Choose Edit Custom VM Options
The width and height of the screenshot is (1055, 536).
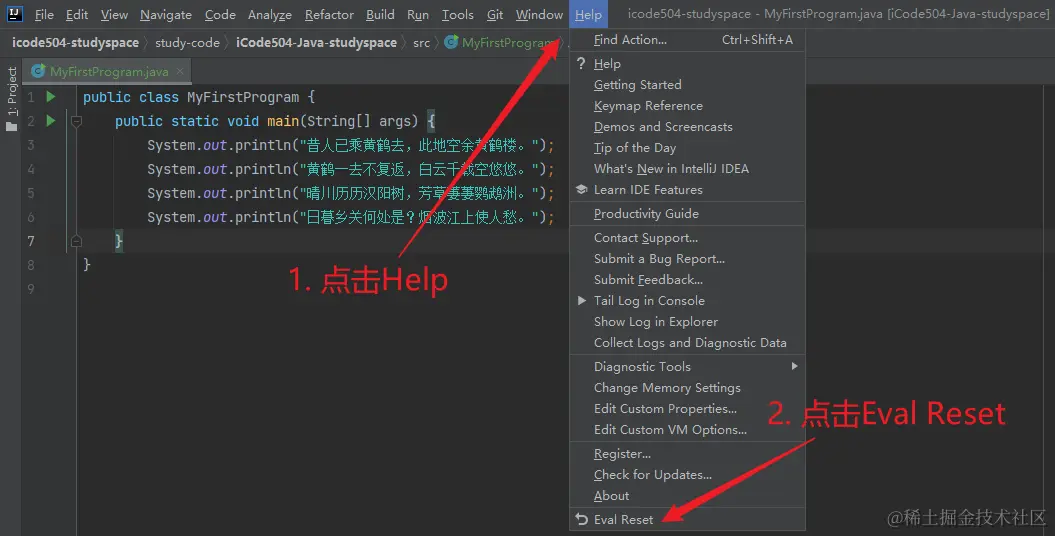tap(688, 430)
